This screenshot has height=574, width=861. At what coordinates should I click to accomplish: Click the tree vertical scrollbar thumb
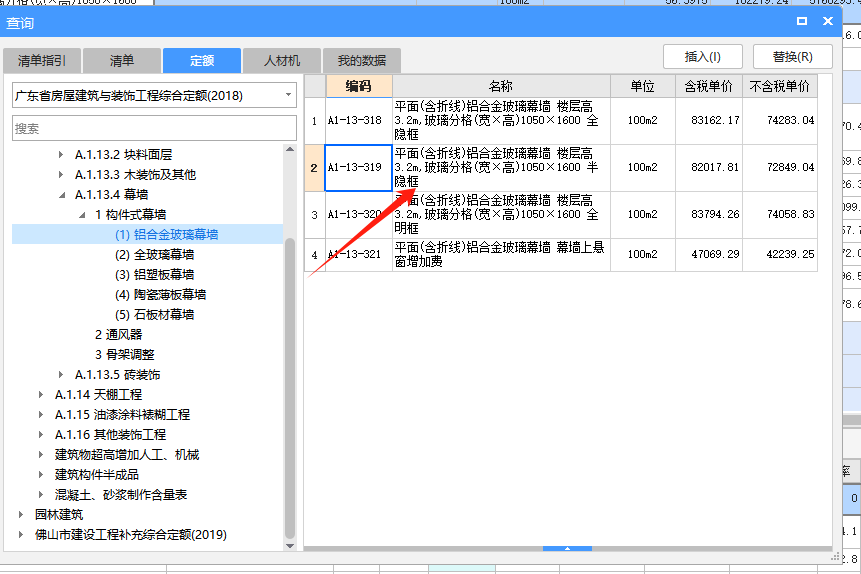[x=290, y=388]
